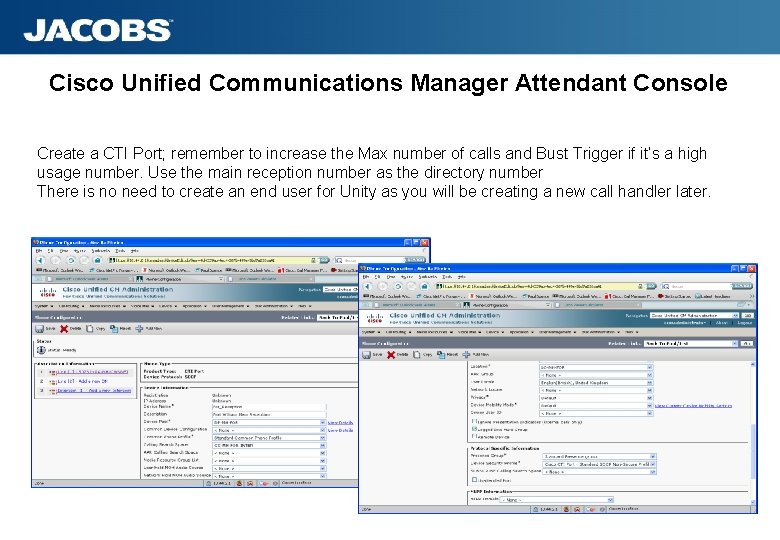Click the status info icon under Status in the back window
Viewport: 780px width, 540px height.
[41, 350]
